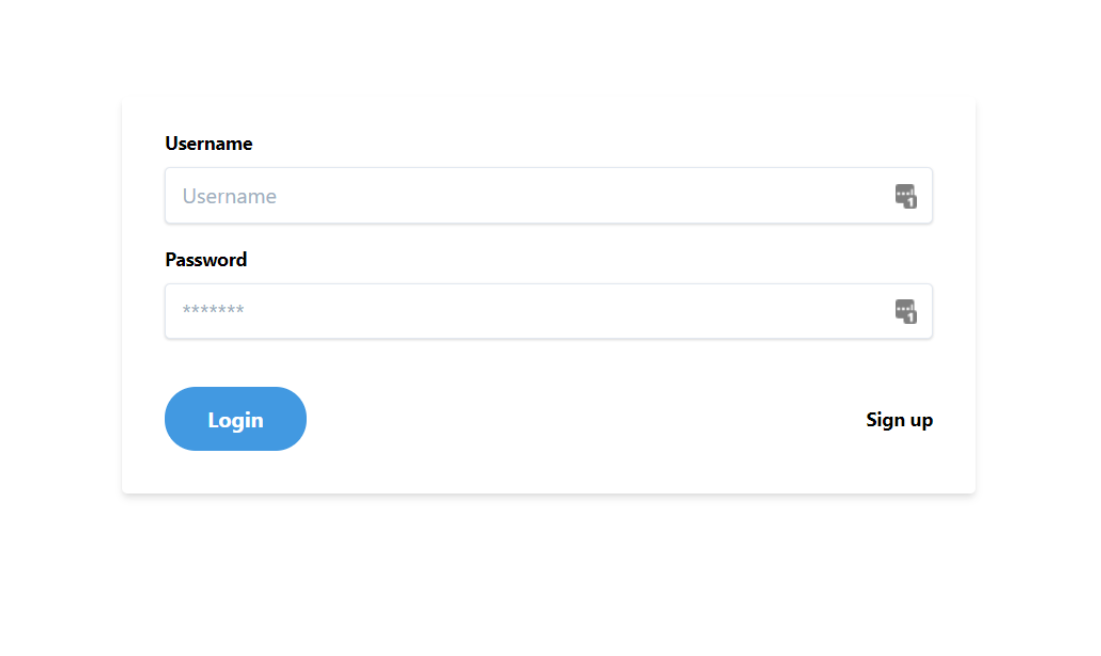Click the Password label text
1101x656 pixels.
[x=205, y=260]
